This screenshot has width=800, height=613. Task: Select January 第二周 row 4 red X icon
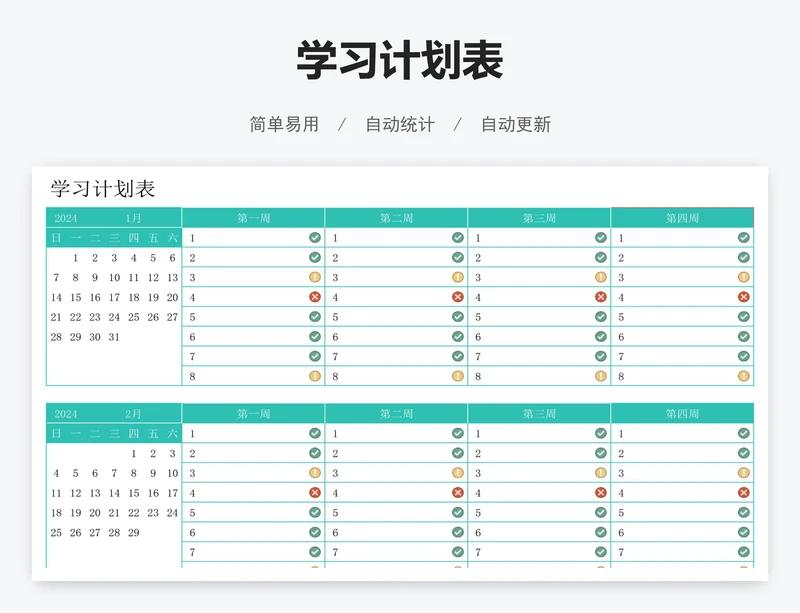click(x=458, y=297)
